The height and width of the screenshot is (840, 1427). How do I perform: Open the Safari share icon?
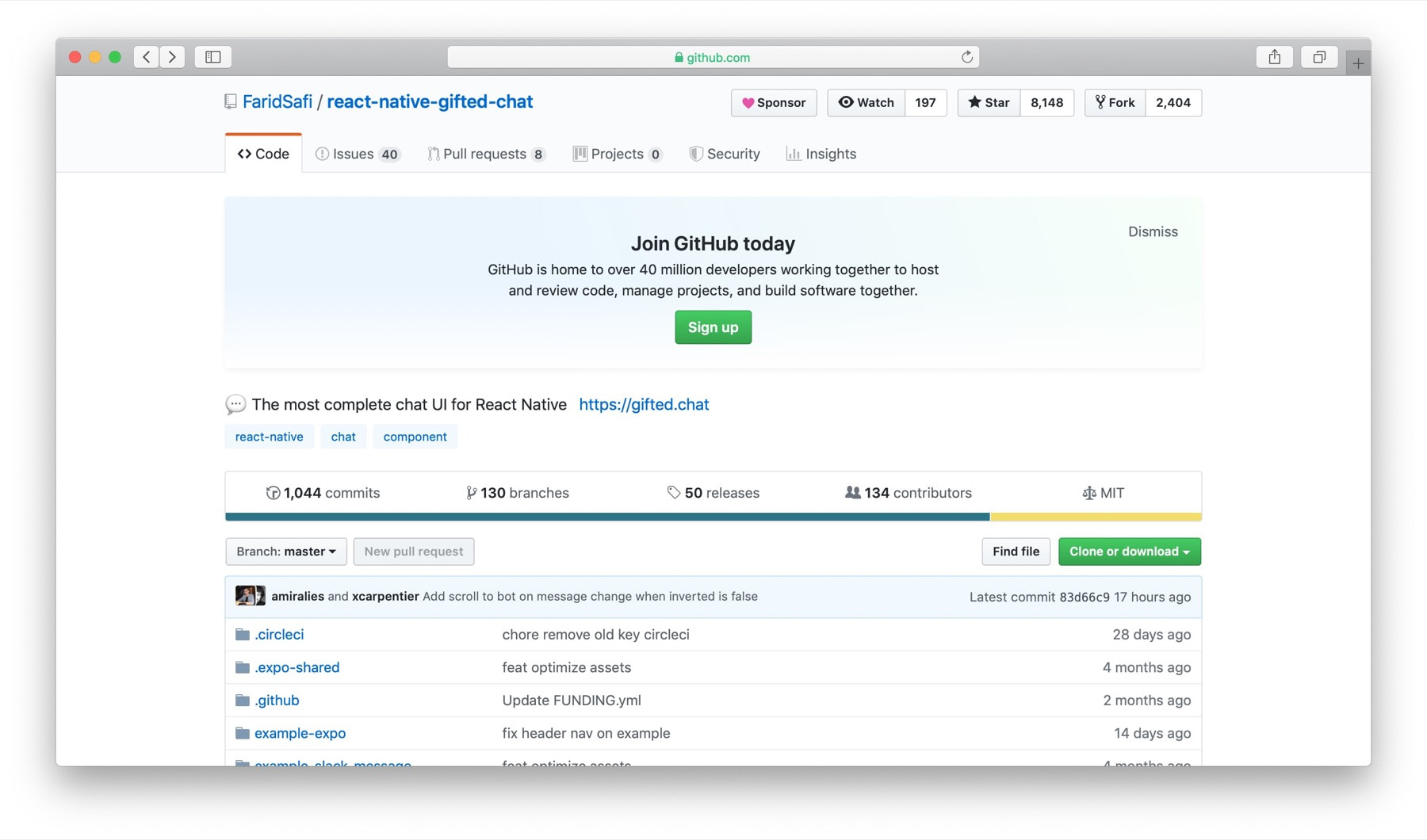click(1274, 57)
